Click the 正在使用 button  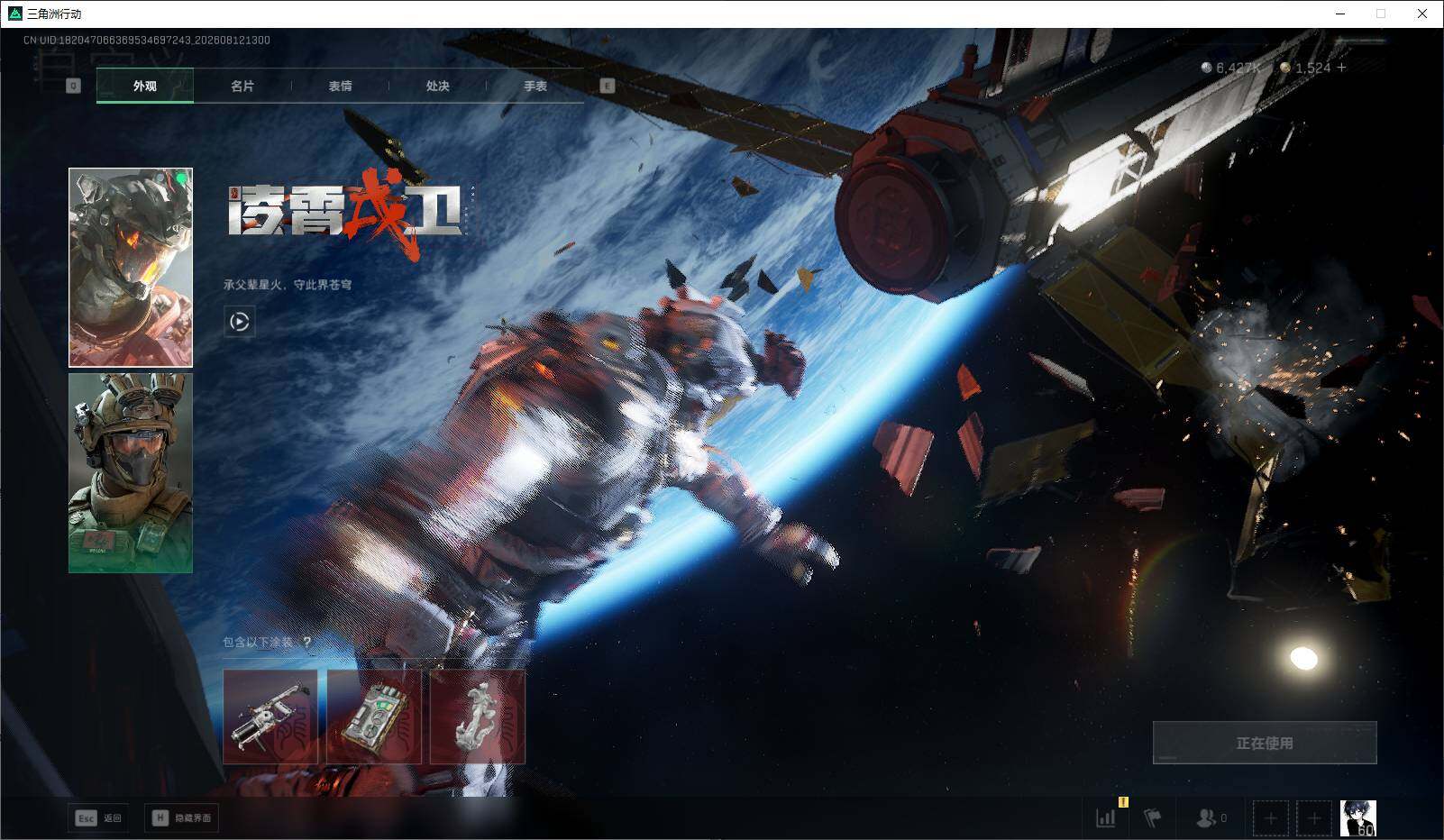(1265, 743)
